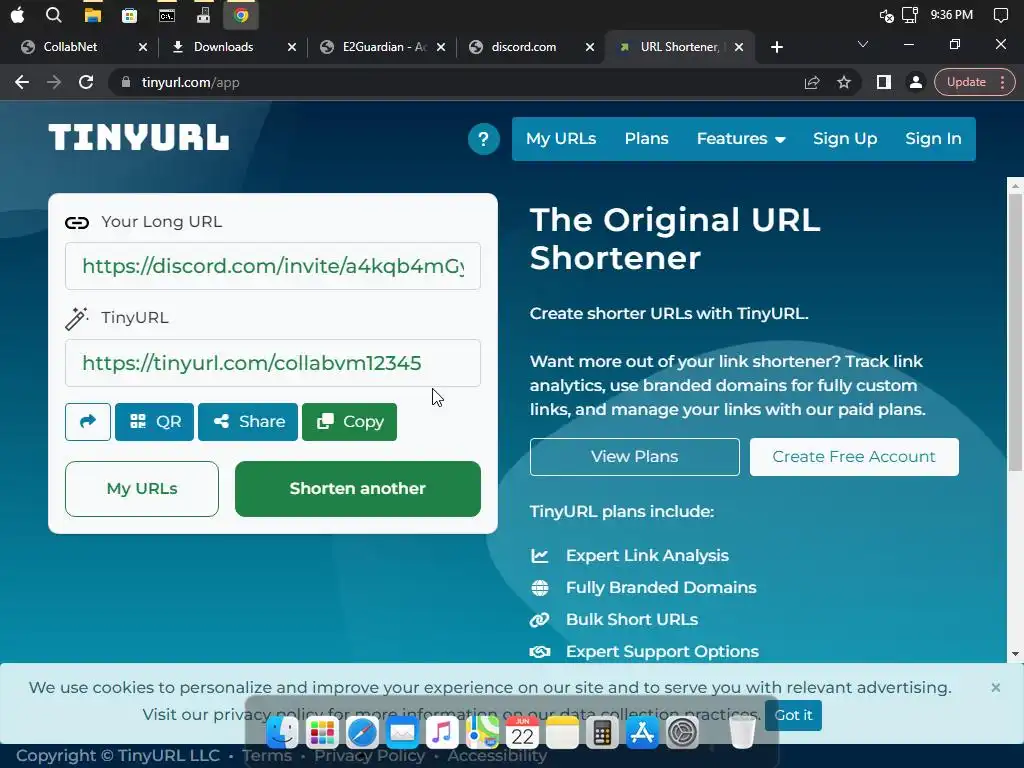Open Music from the dock
This screenshot has width=1024, height=768.
point(442,733)
